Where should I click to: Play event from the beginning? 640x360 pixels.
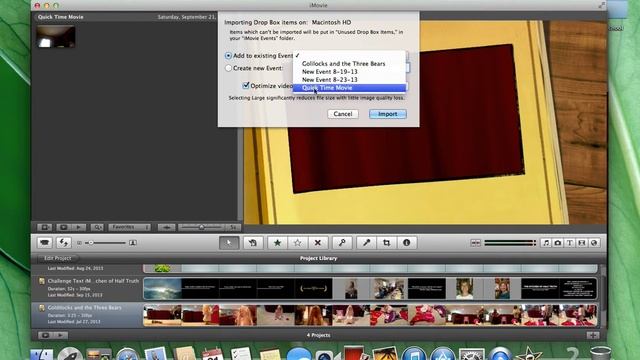pos(78,227)
